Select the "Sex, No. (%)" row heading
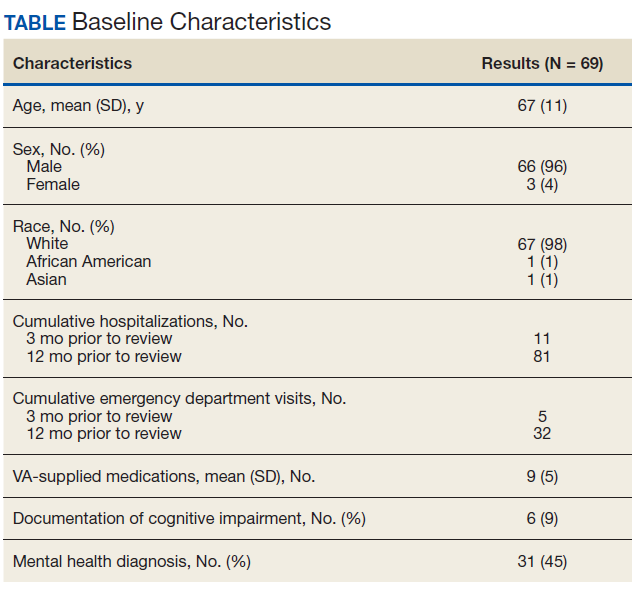 tap(59, 149)
